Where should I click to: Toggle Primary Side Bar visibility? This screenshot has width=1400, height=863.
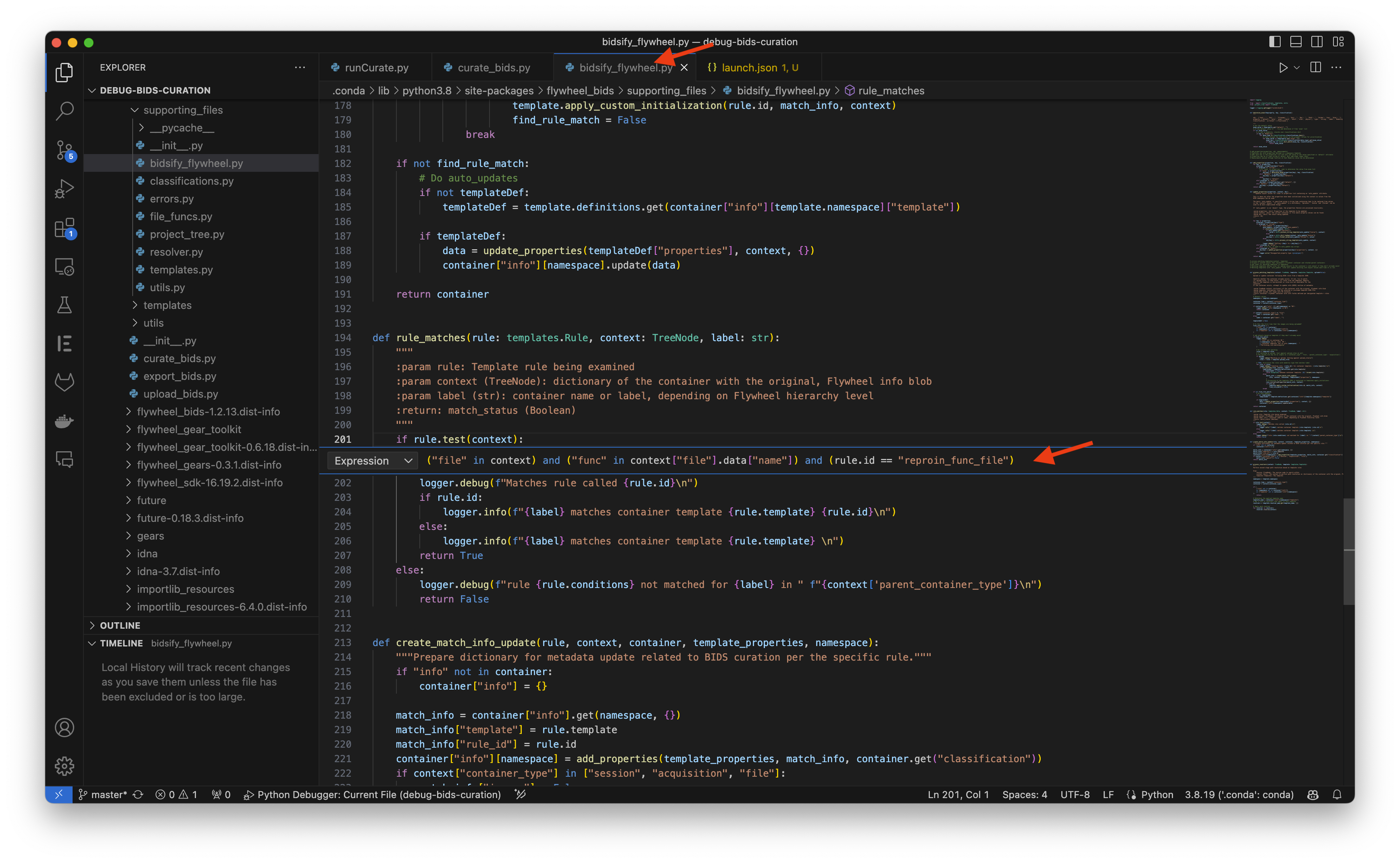click(1275, 42)
